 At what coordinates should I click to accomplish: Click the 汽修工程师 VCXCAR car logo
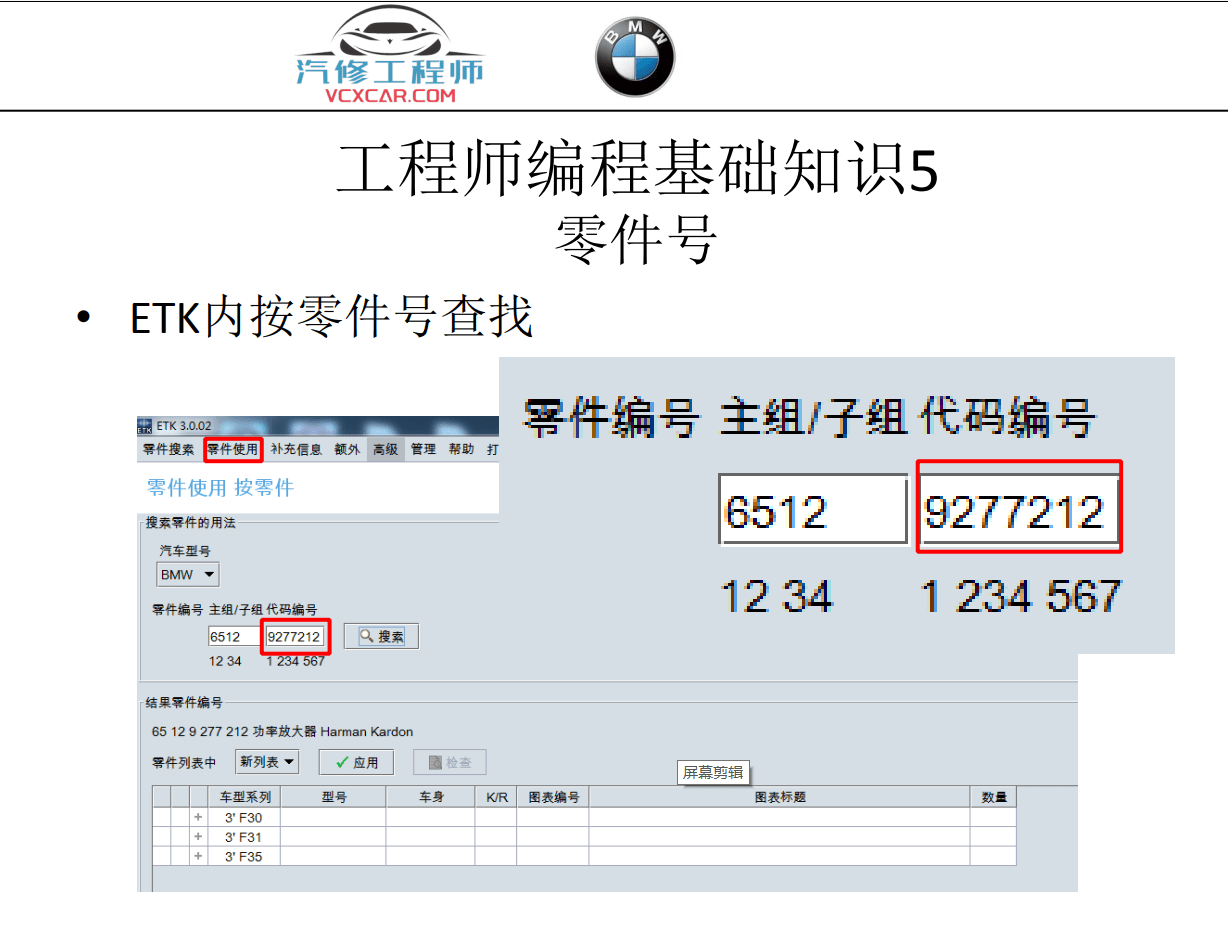point(389,54)
